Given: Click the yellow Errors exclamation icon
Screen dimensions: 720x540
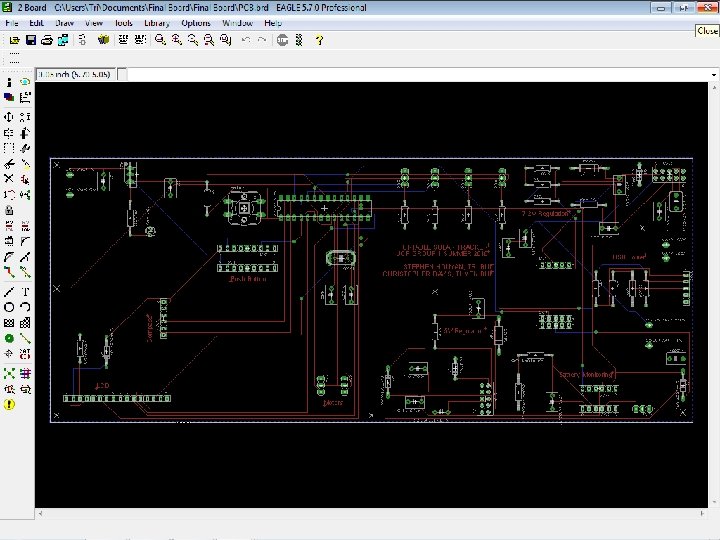Looking at the screenshot, I should [x=9, y=405].
